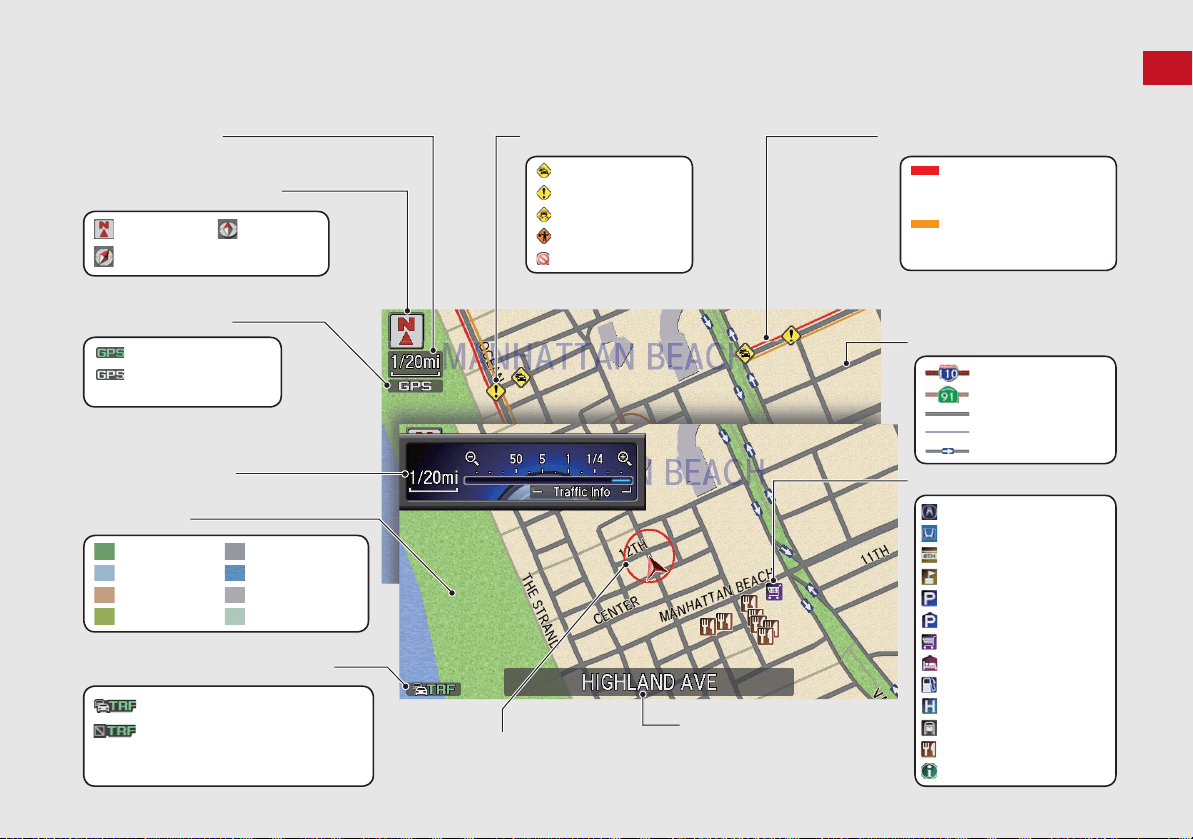1193x839 pixels.
Task: Click the purple shopping cart icon on the map
Action: [x=774, y=591]
